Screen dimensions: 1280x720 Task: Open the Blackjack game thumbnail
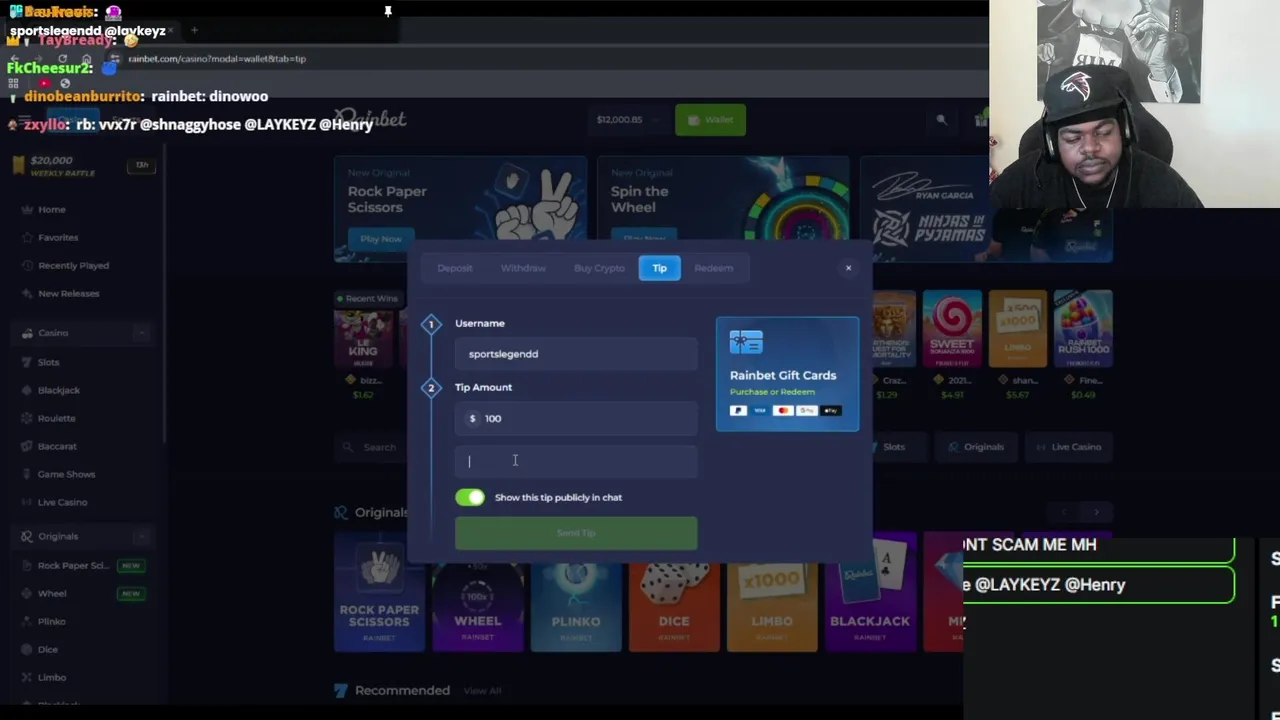(x=870, y=591)
